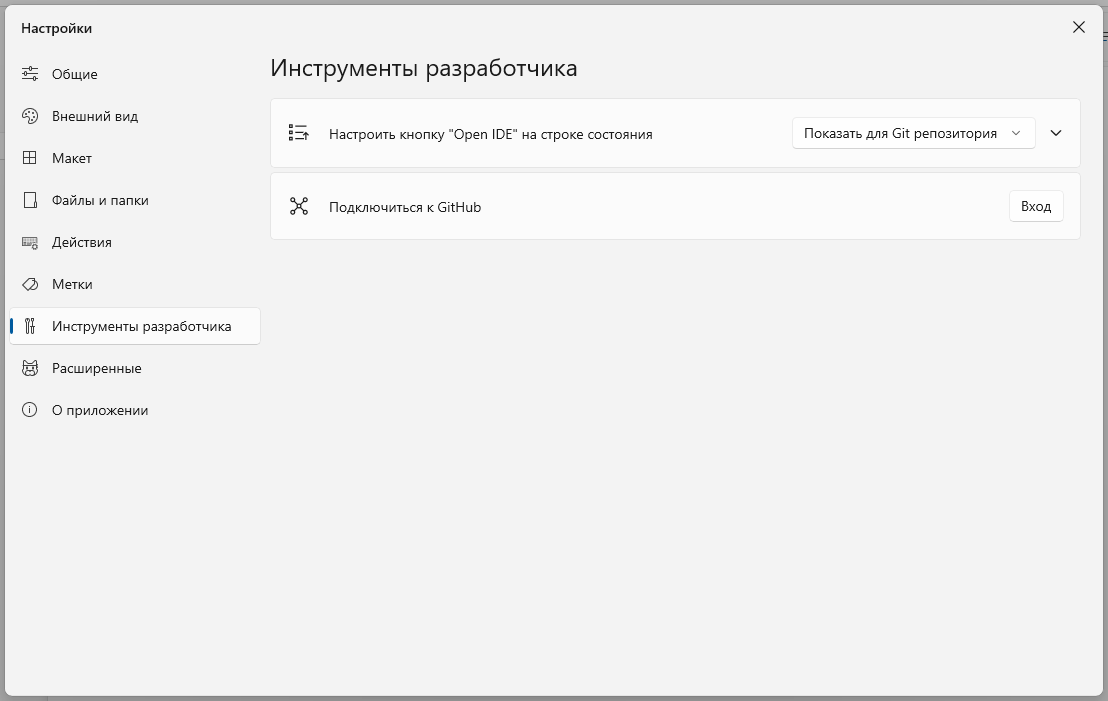This screenshot has height=701, width=1108.
Task: Click the General sliders icon in sidebar
Action: point(30,73)
